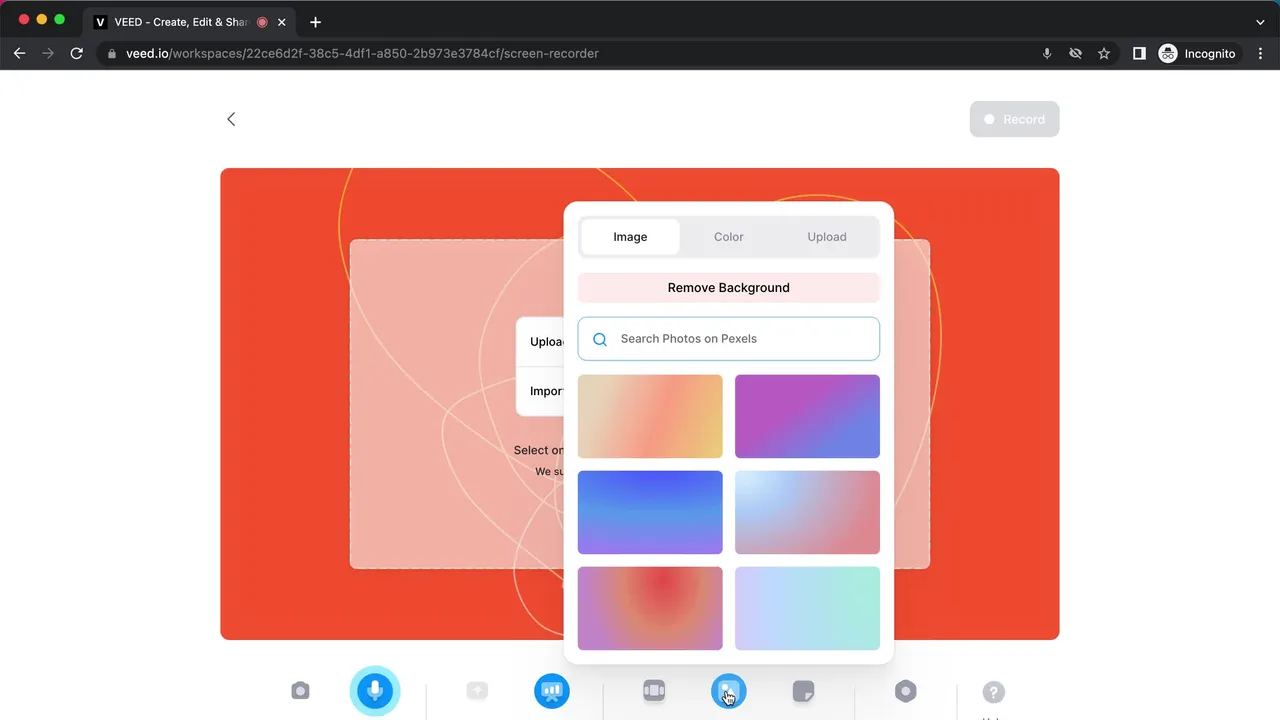The width and height of the screenshot is (1280, 720).
Task: Bookmark this page with the star icon
Action: (1104, 54)
